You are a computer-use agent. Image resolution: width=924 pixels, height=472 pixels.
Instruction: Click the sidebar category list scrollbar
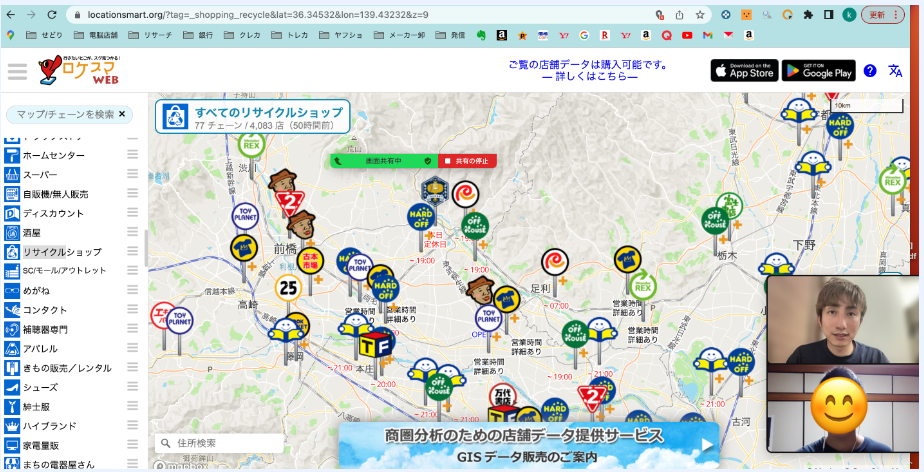(x=146, y=248)
